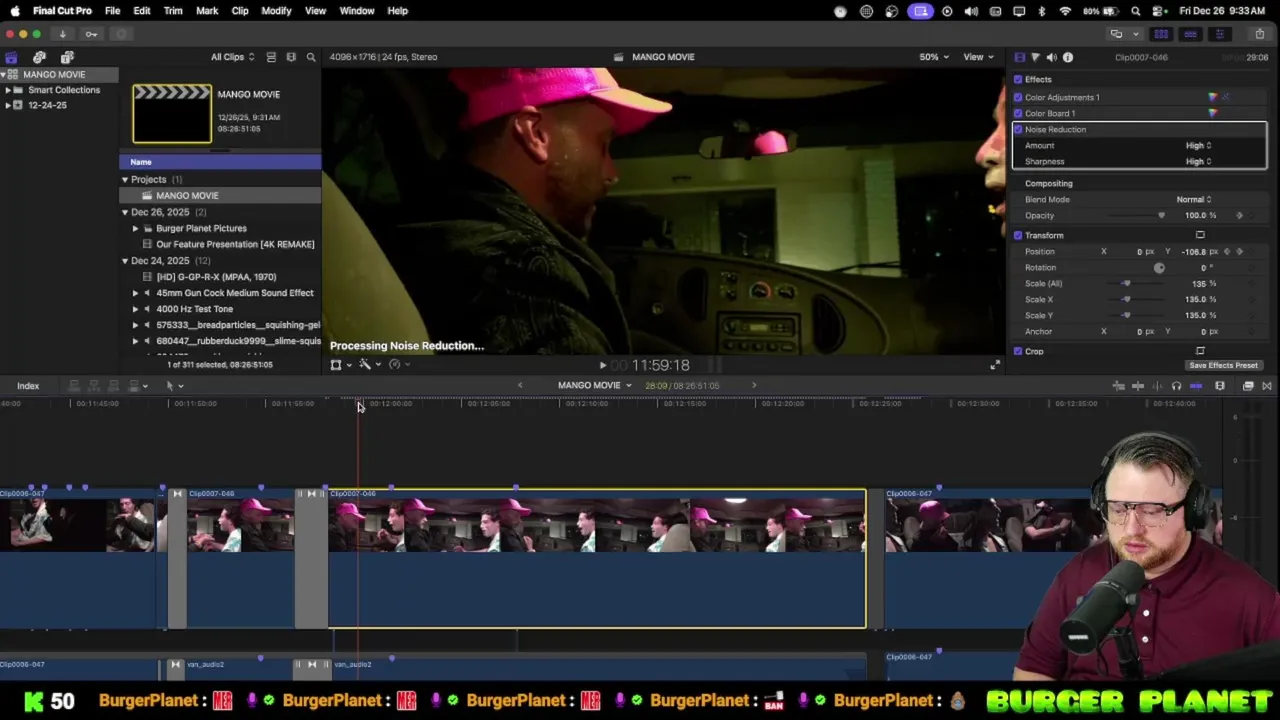Screen dimensions: 1280x720
Task: Toggle the Crop checkbox
Action: [1018, 351]
